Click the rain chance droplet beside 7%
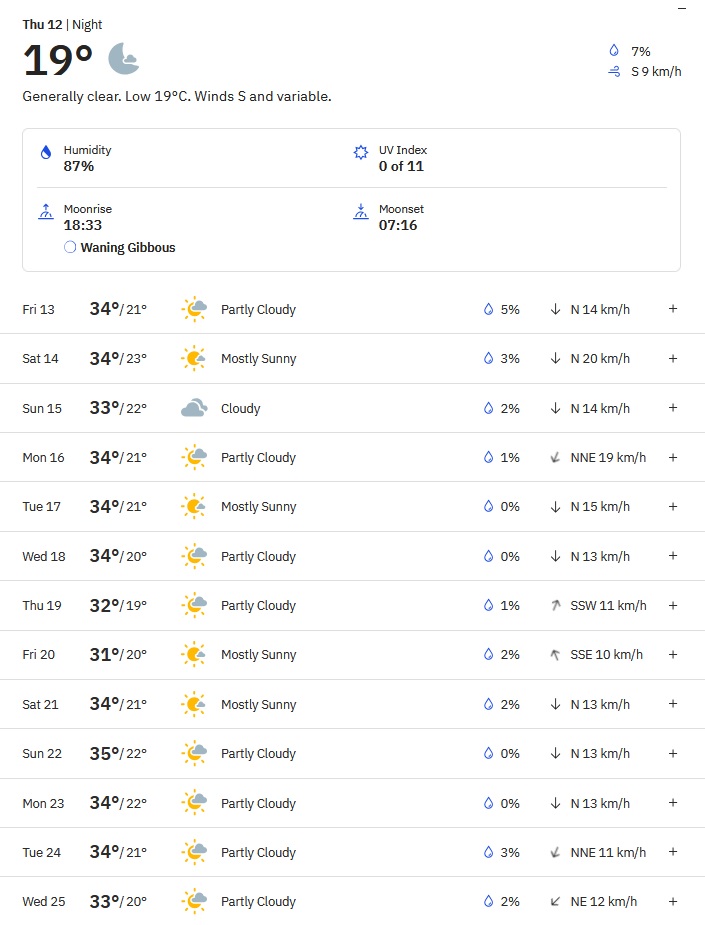 coord(614,51)
